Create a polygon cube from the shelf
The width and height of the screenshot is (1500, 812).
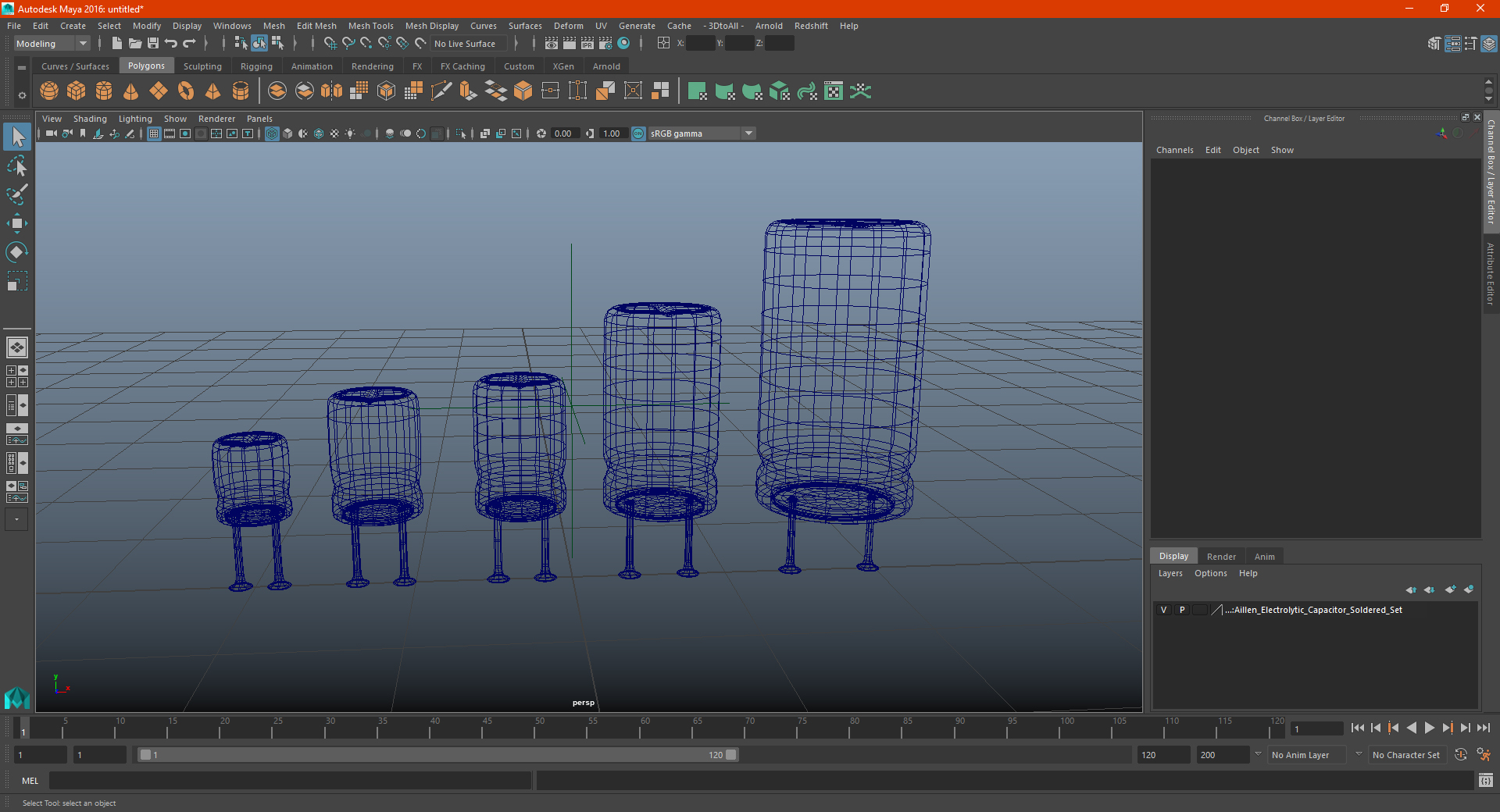point(77,91)
